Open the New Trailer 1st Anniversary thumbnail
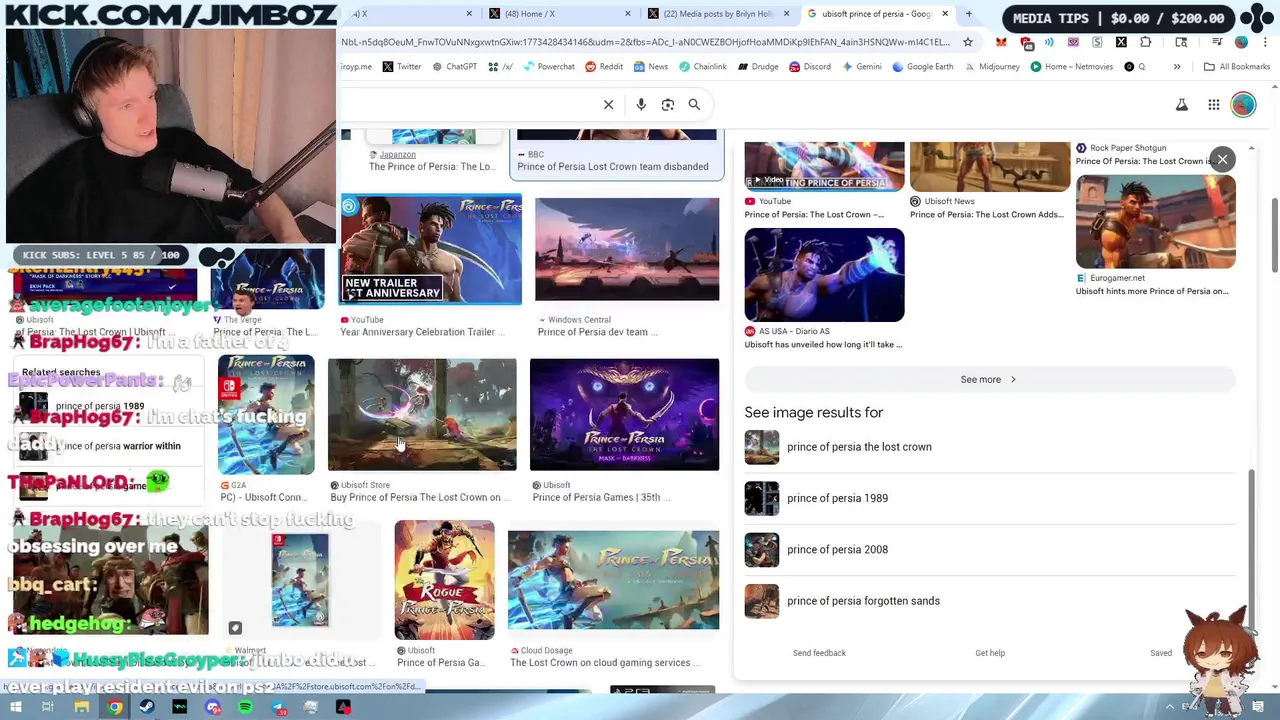 pyautogui.click(x=431, y=249)
